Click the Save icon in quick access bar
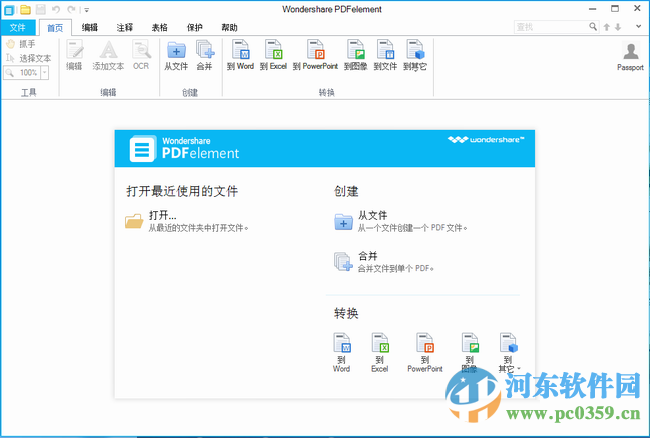This screenshot has width=650, height=438. (41, 10)
